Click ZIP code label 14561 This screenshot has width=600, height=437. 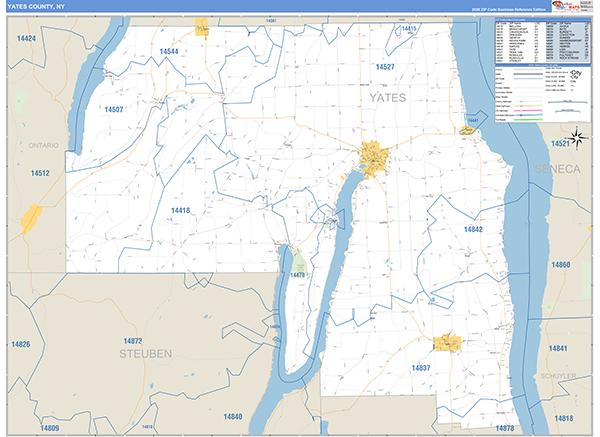271,20
